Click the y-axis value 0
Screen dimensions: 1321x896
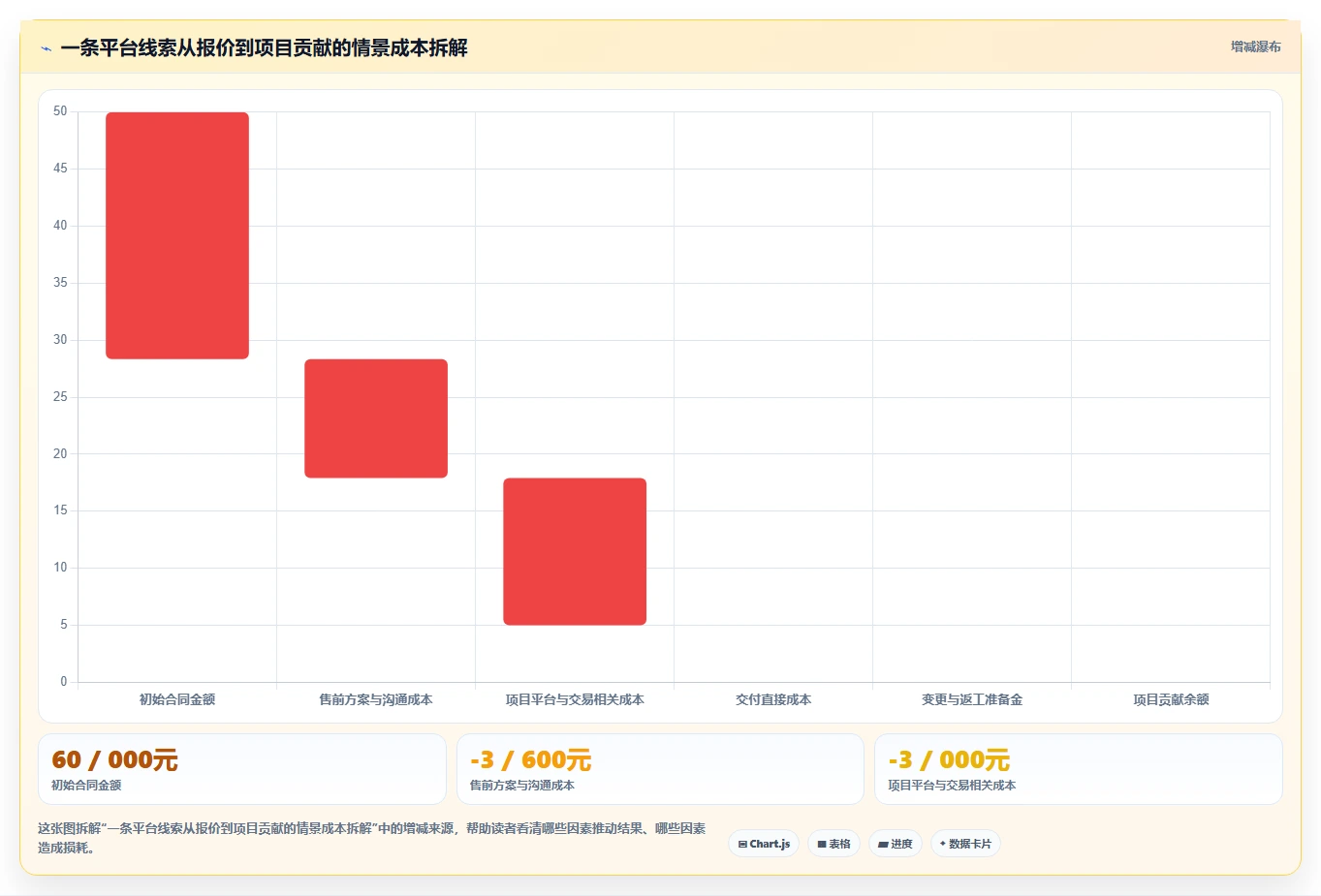(x=64, y=681)
